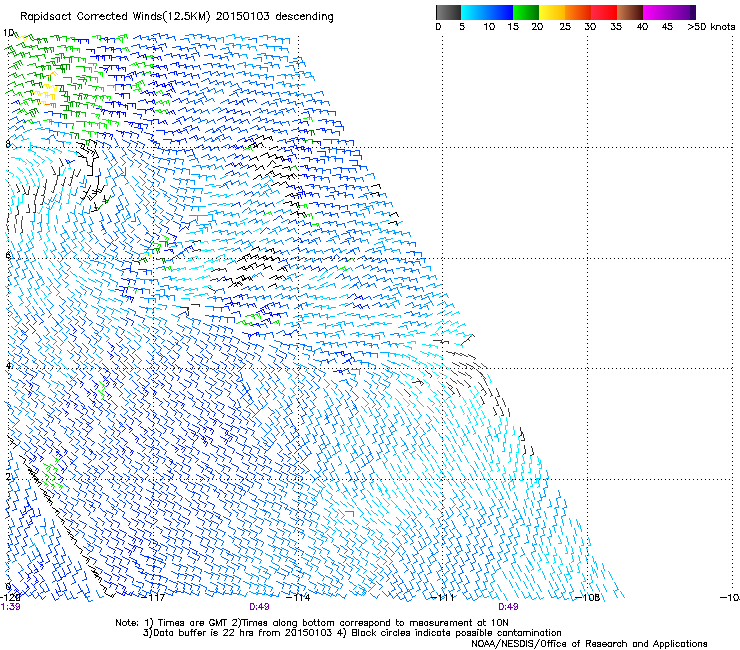Image resolution: width=740 pixels, height=650 pixels.
Task: Click the magenta 40-45 knots legend segment
Action: coord(656,12)
